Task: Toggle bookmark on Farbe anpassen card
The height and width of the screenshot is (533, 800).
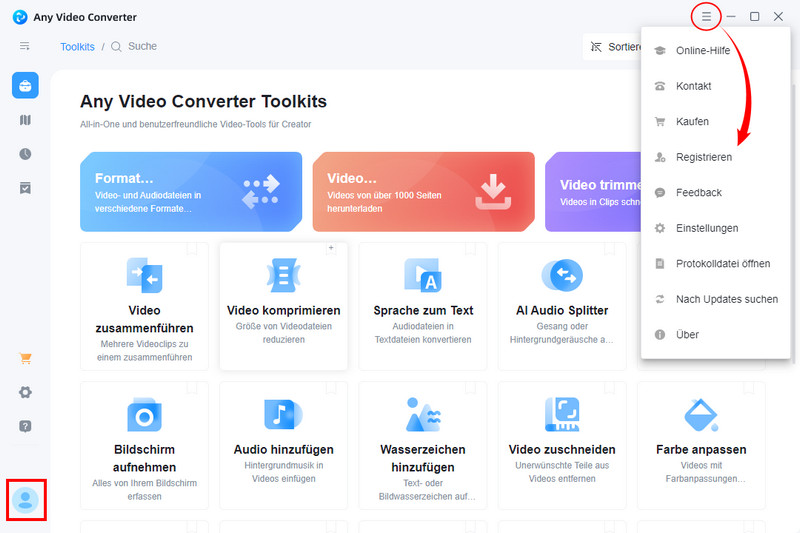Action: [x=749, y=388]
